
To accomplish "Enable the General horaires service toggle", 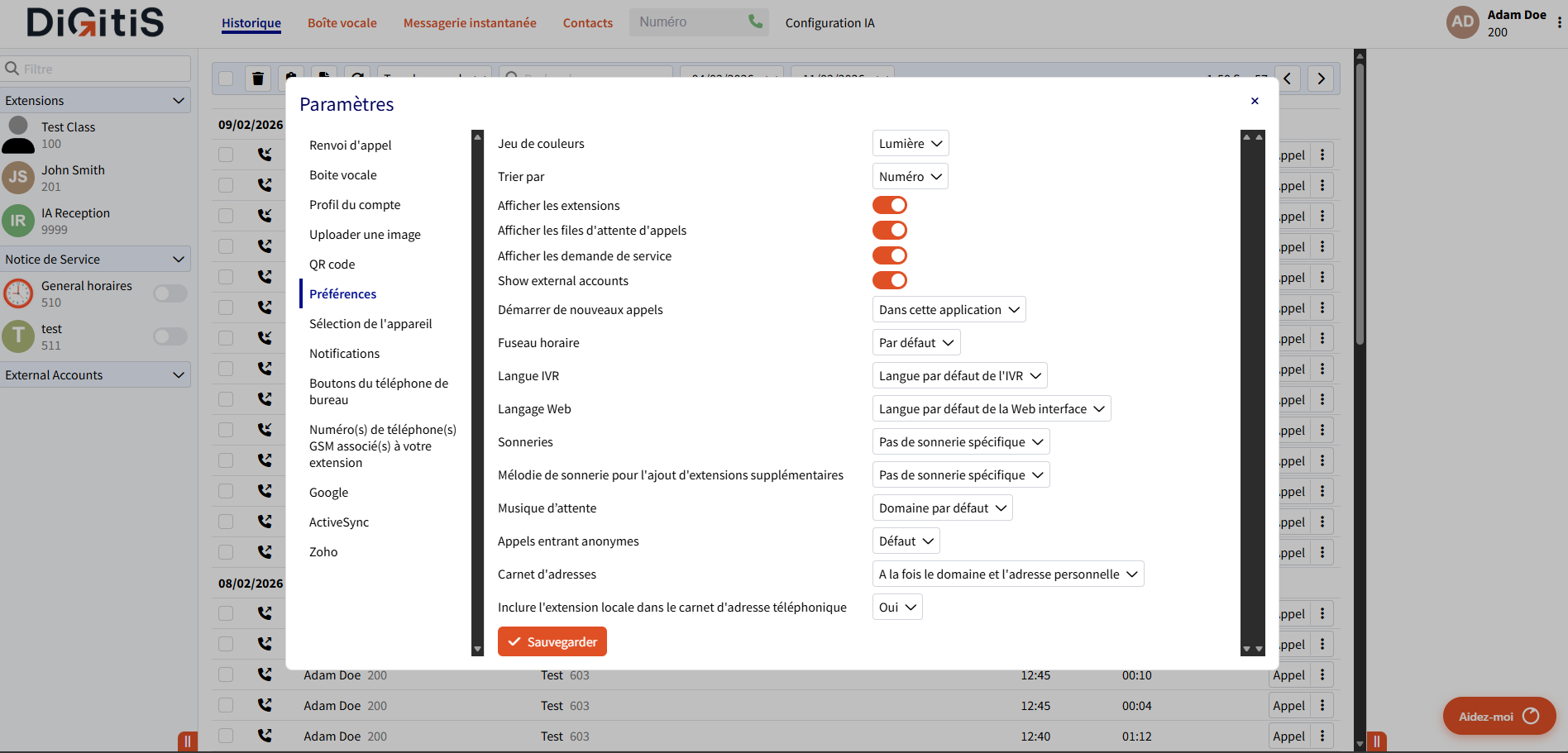I will click(x=170, y=293).
